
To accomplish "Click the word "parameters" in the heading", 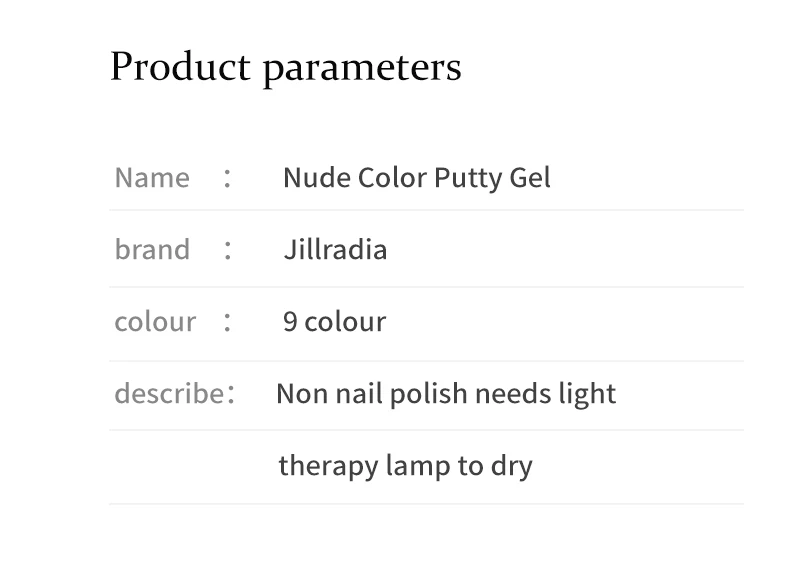I will [362, 69].
